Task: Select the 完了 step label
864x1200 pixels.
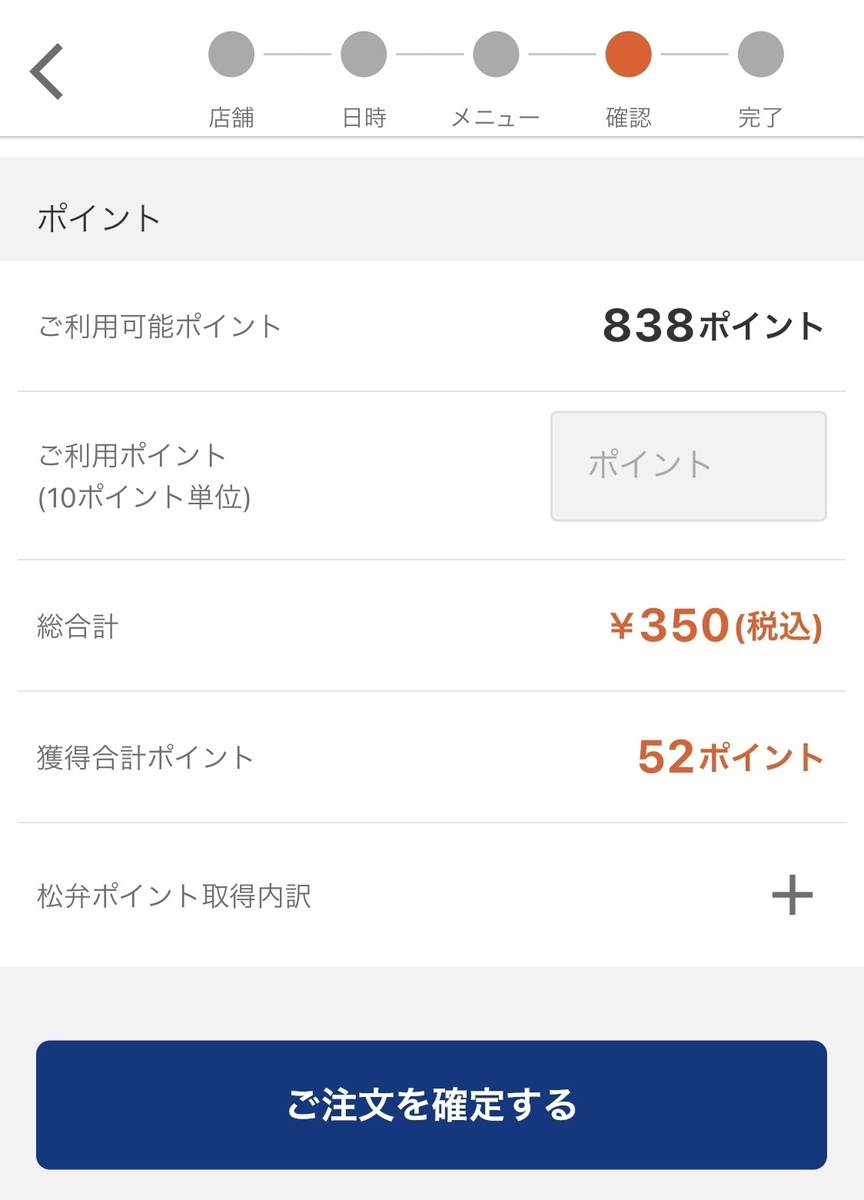Action: tap(760, 118)
